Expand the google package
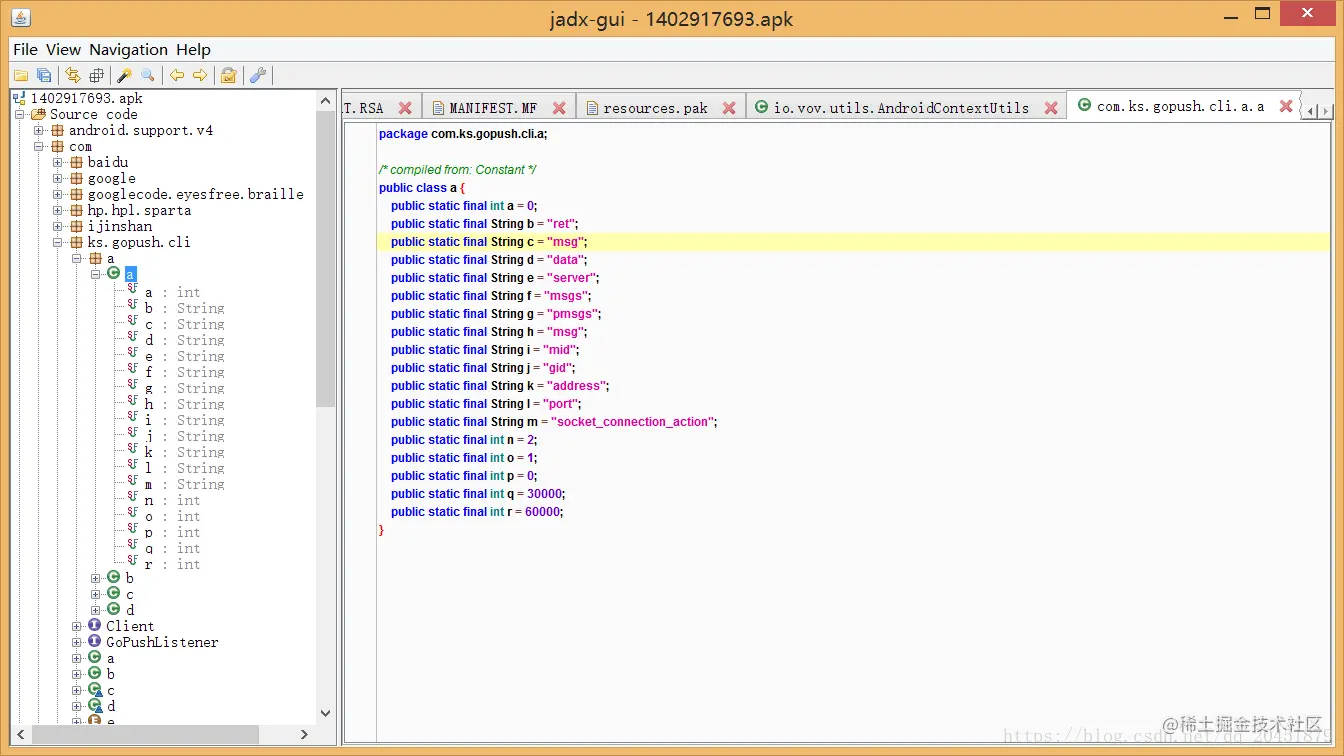1344x756 pixels. [58, 179]
